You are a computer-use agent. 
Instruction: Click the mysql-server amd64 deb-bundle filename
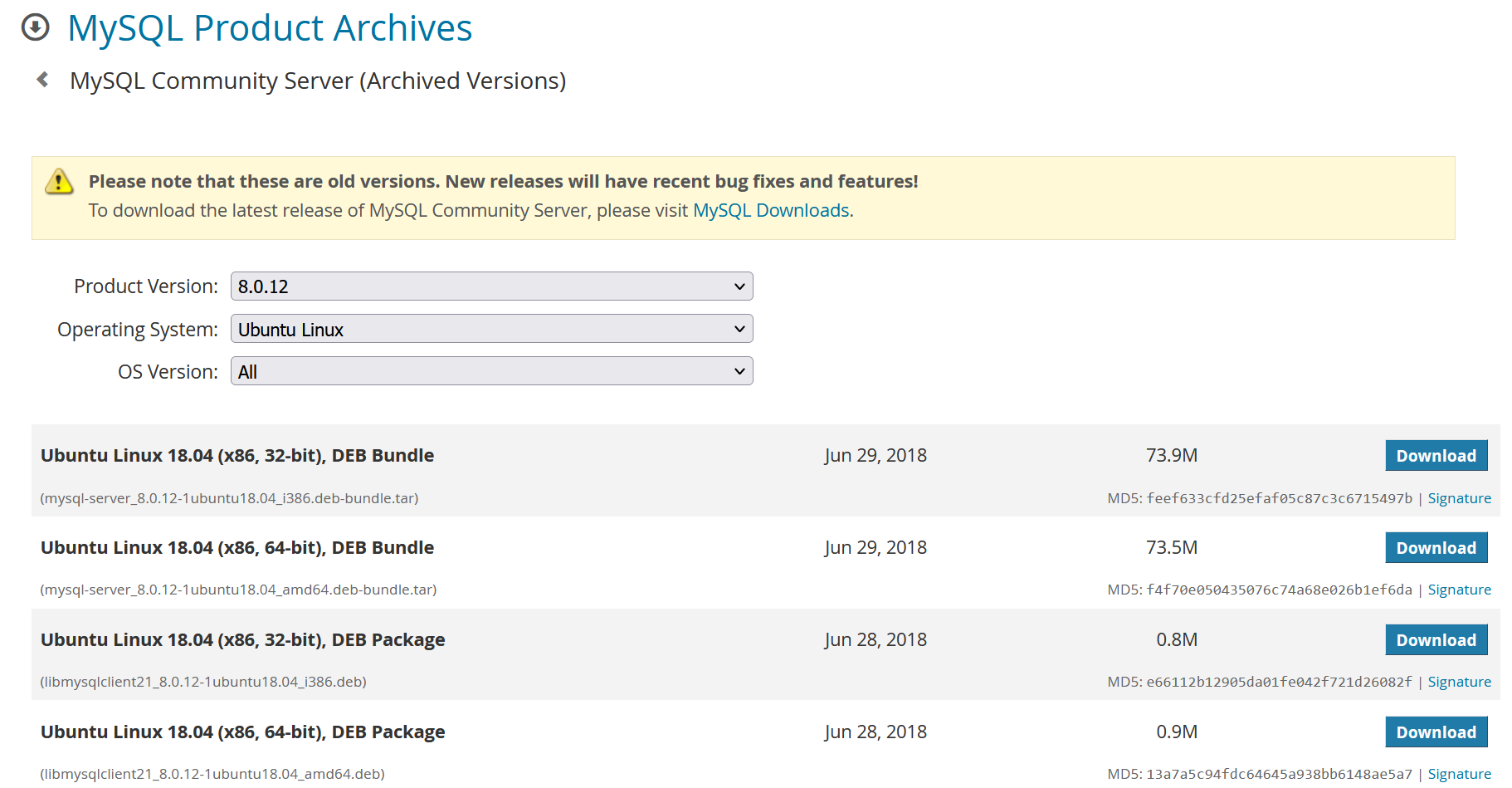click(x=238, y=590)
